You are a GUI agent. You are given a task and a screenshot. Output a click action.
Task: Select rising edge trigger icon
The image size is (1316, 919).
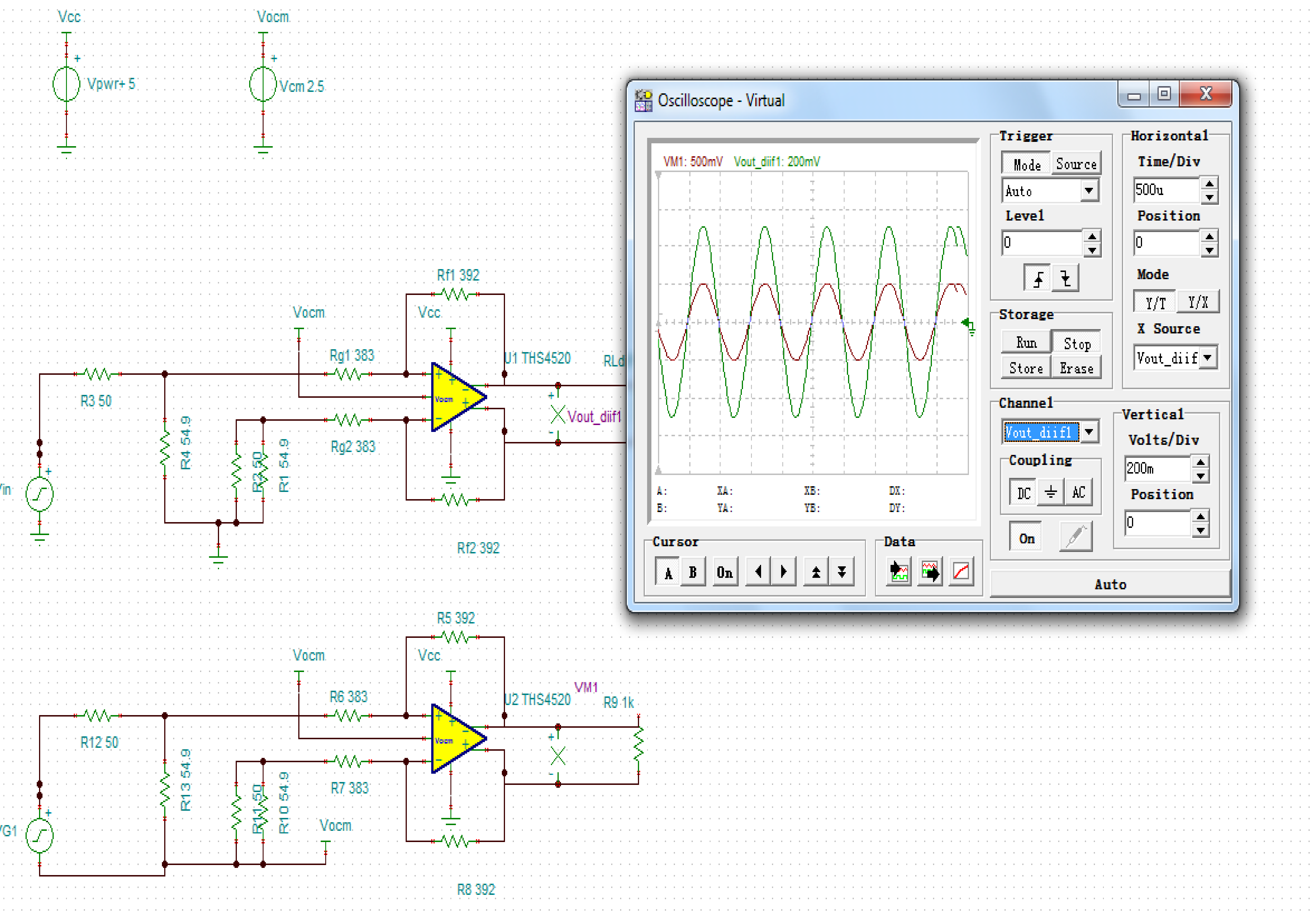[1038, 279]
